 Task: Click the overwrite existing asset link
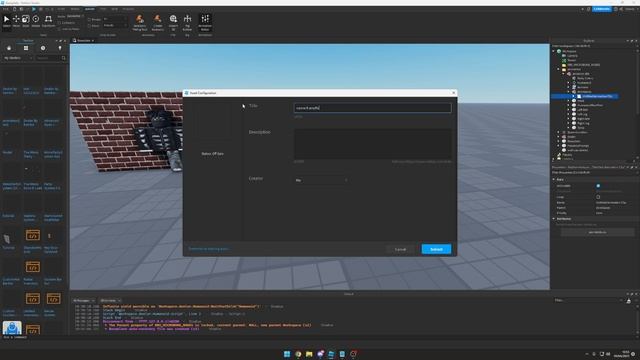pyautogui.click(x=209, y=249)
